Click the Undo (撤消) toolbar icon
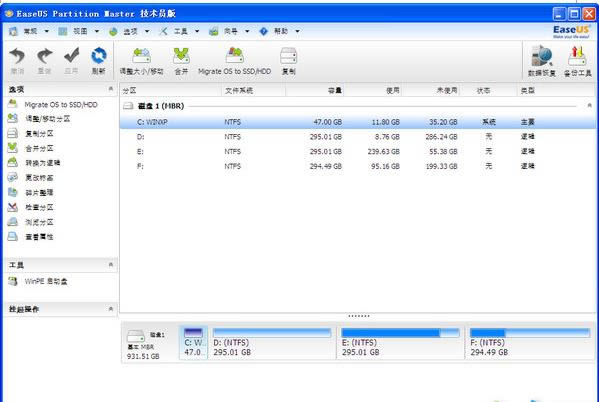 pyautogui.click(x=17, y=61)
